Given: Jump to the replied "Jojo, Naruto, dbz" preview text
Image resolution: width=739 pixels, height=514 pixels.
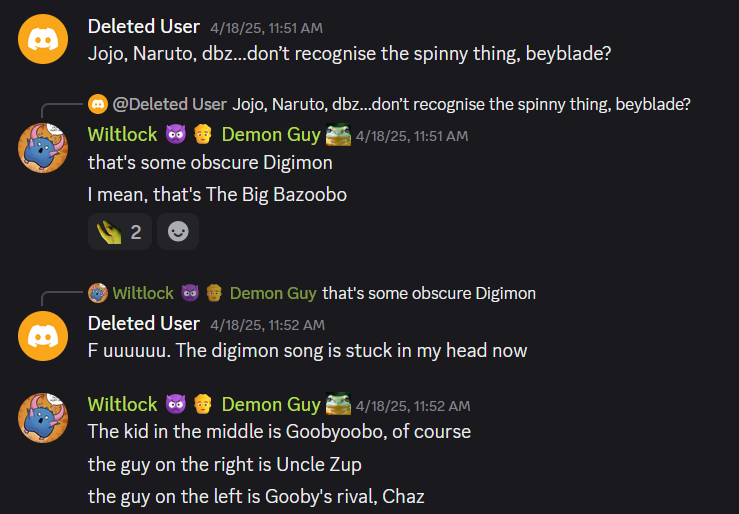Looking at the screenshot, I should 461,104.
